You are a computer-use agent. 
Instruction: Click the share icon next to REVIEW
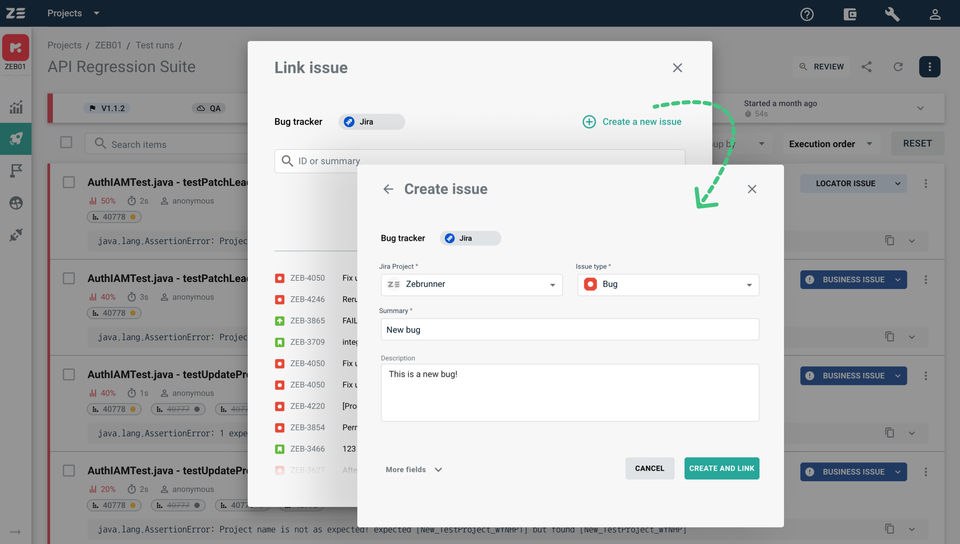click(866, 67)
